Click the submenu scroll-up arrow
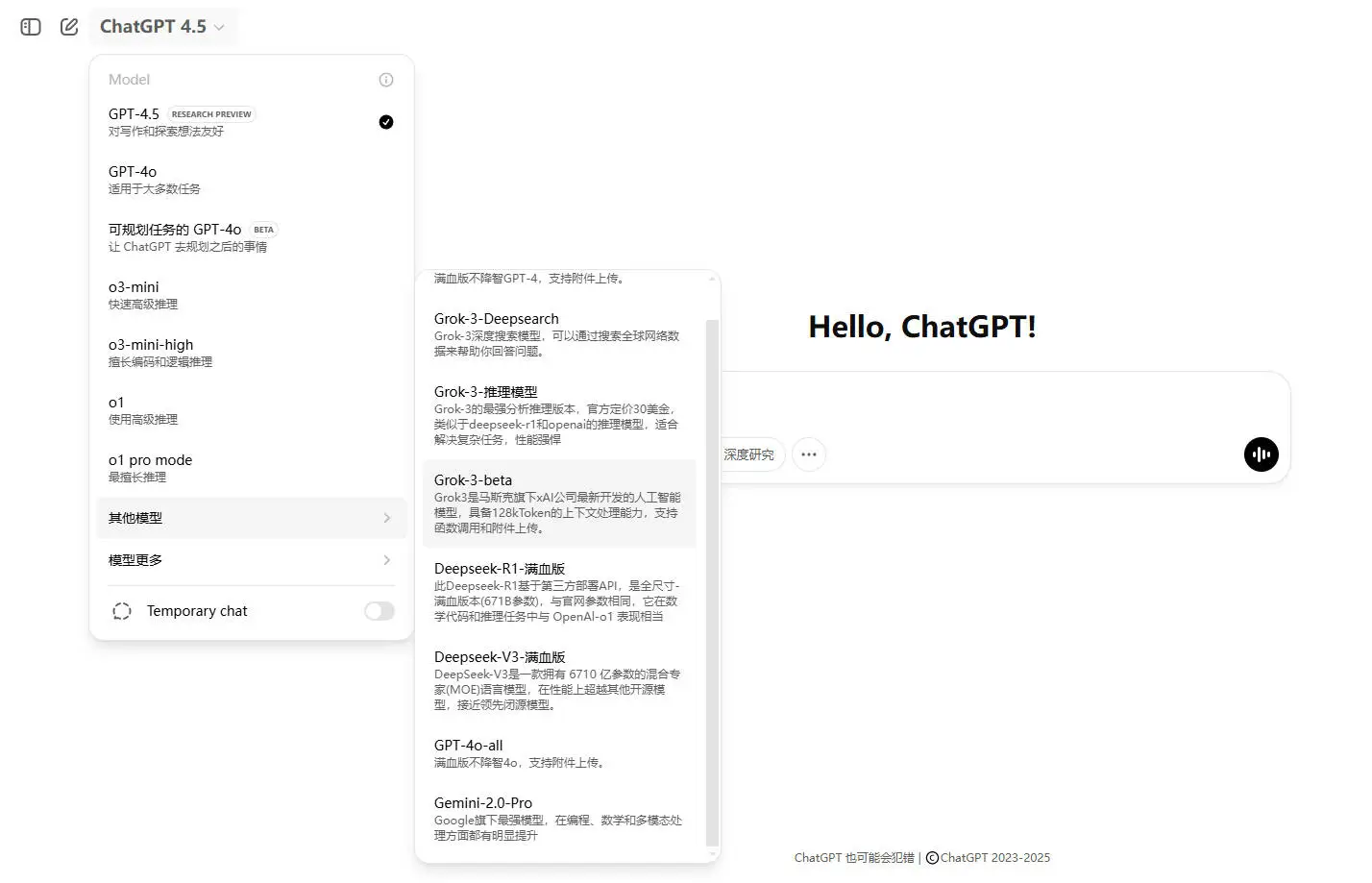 [712, 279]
